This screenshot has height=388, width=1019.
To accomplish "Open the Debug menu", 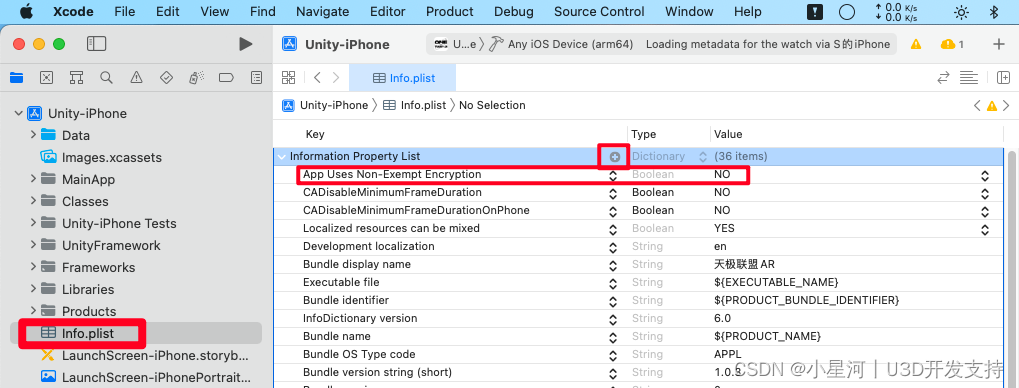I will [x=513, y=12].
